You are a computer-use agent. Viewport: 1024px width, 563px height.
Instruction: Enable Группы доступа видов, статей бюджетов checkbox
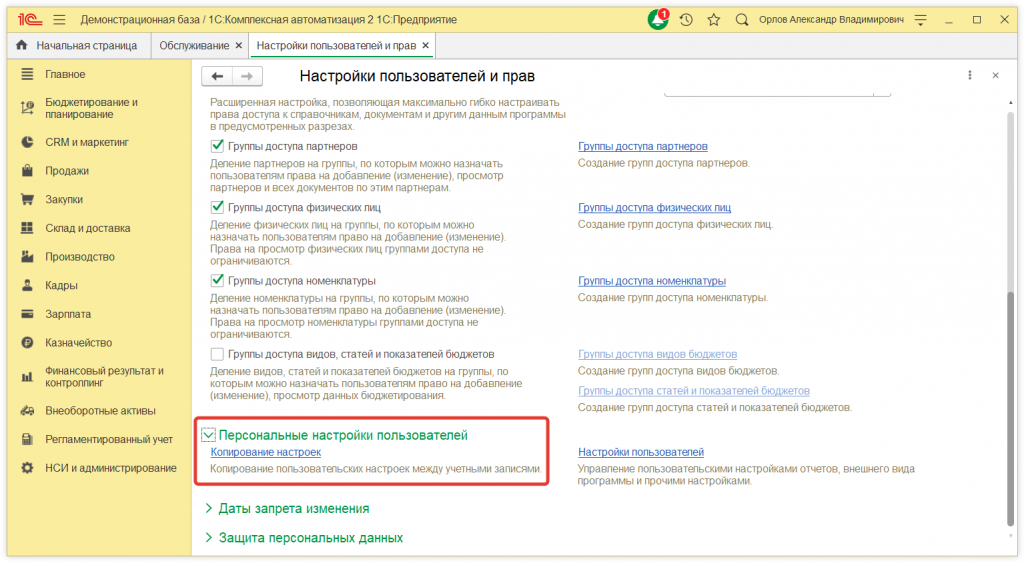pyautogui.click(x=217, y=354)
